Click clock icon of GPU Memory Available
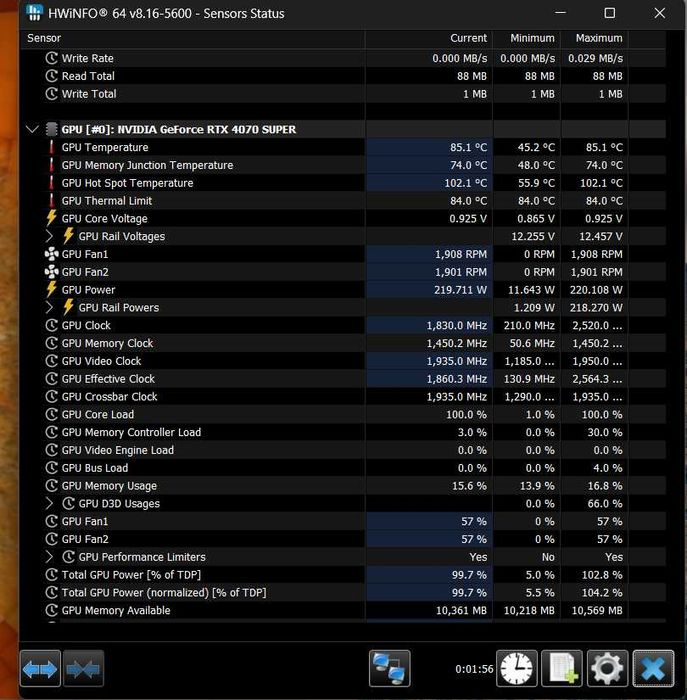Screen dimensions: 687x700 52,610
